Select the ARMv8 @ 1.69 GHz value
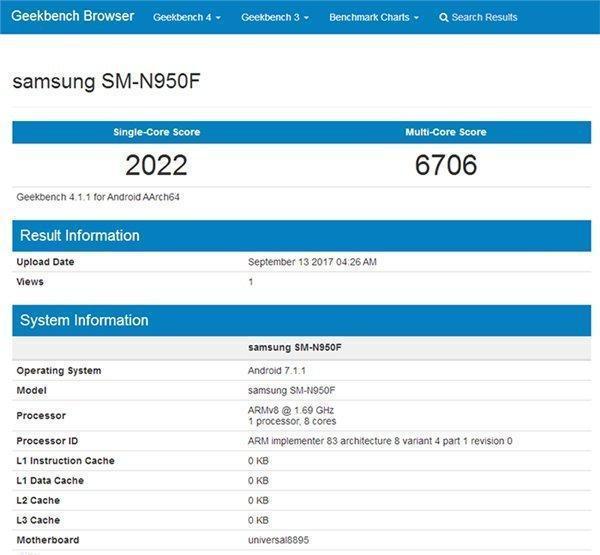This screenshot has height=555, width=600. 291,410
